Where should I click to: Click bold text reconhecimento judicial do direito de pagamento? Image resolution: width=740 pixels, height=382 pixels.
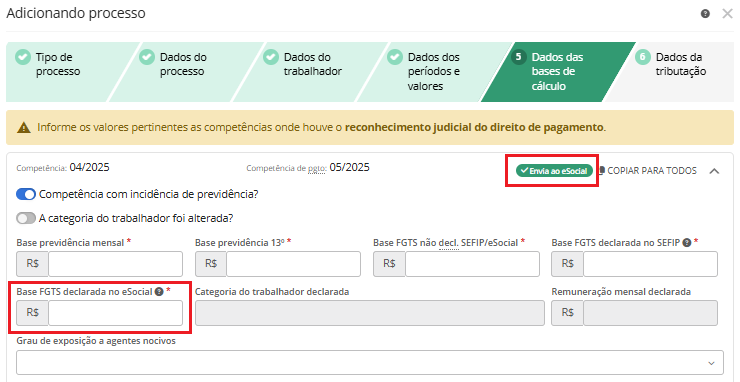(474, 127)
